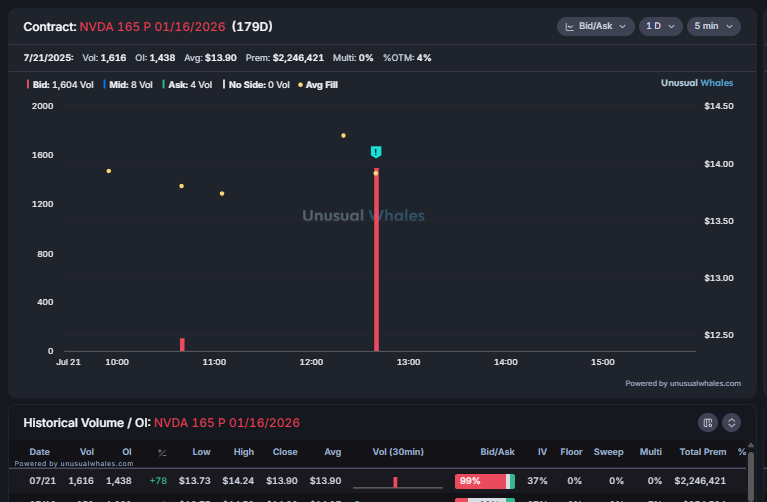Click the scrollbar up arrow in table
This screenshot has width=767, height=502.
[x=750, y=445]
